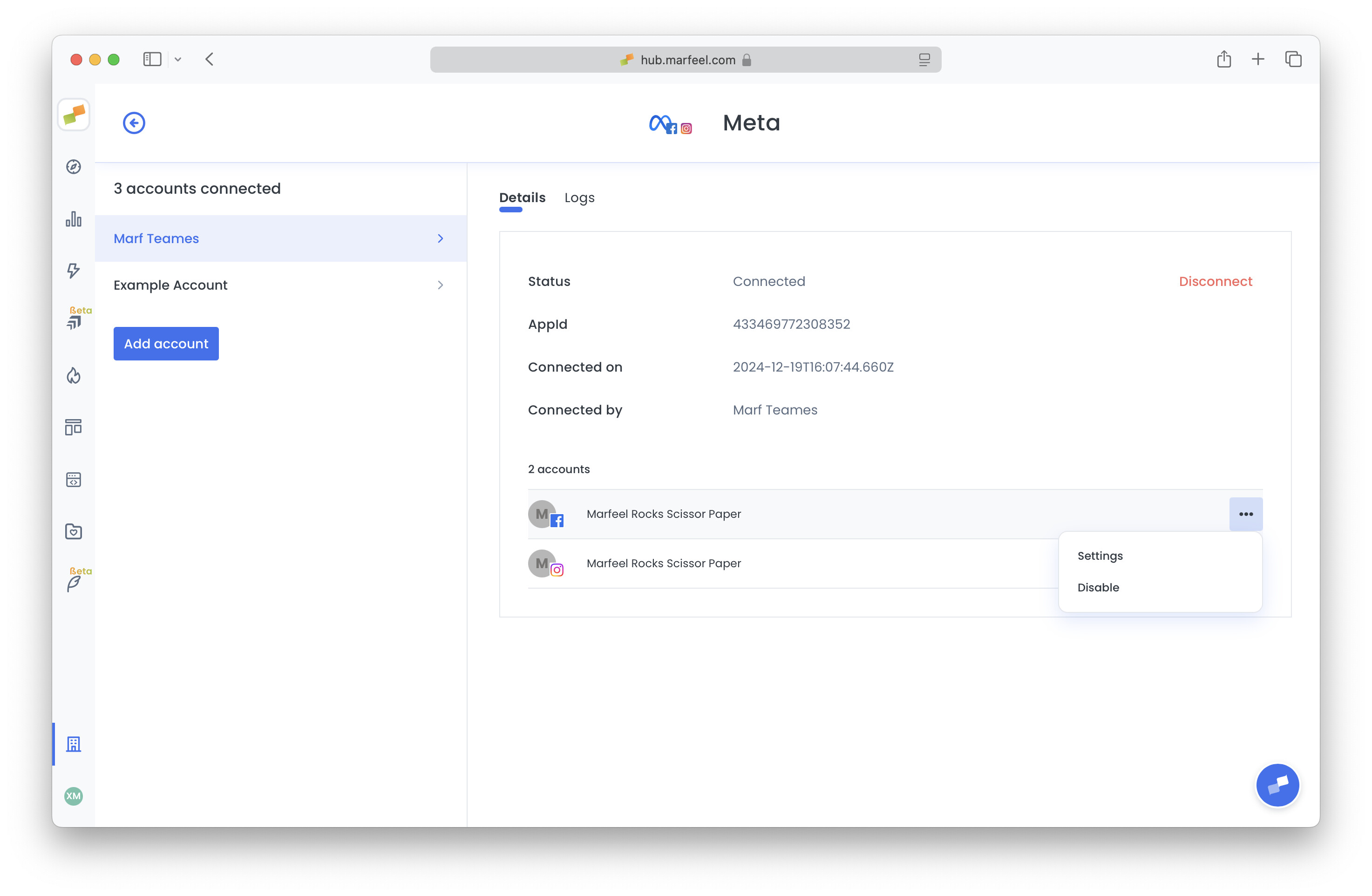Open the three-dot menu for Marfeel Rocks Scissor Paper

pyautogui.click(x=1246, y=514)
